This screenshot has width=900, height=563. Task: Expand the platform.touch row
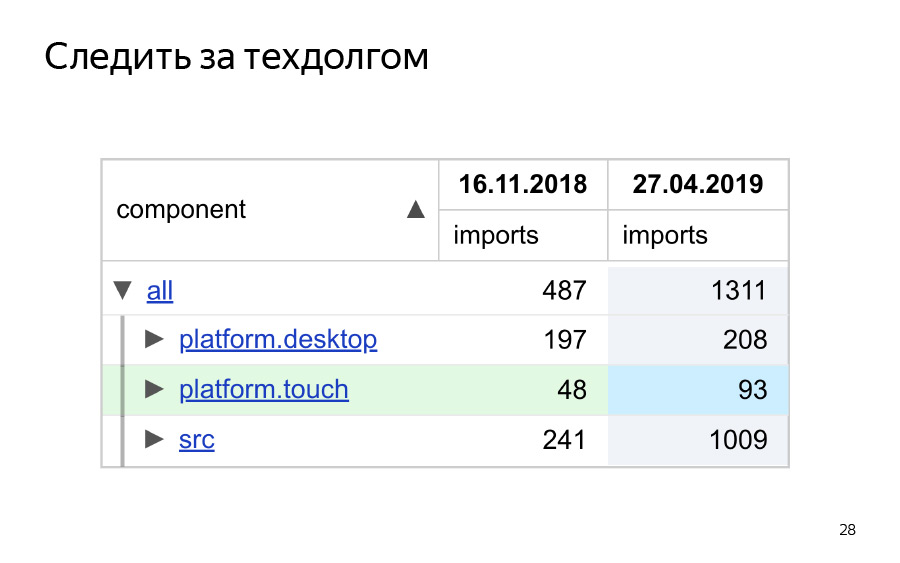[x=154, y=388]
